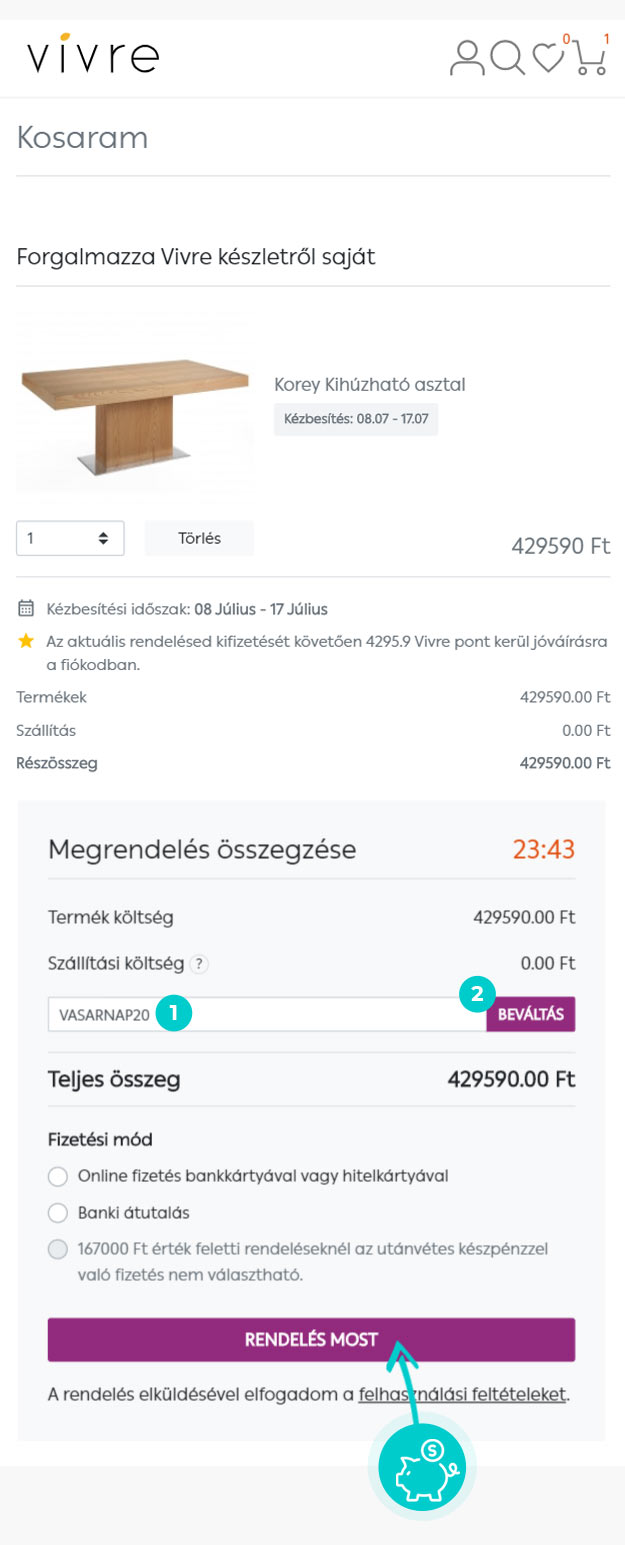Click the search magnifier icon
Screen dimensions: 625x1545
[x=508, y=58]
